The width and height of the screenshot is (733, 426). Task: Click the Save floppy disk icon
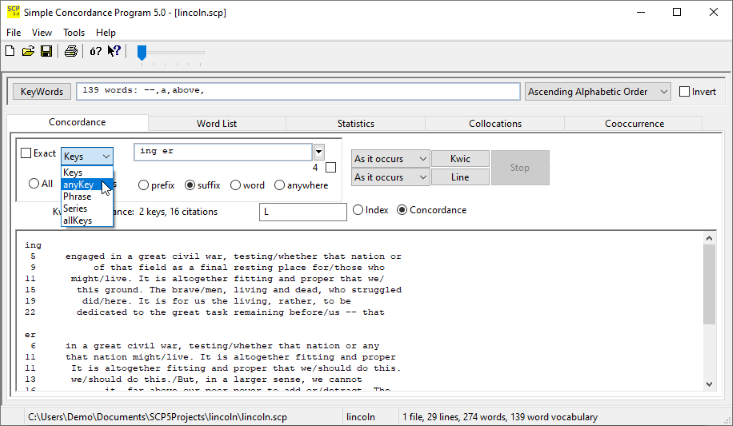click(x=46, y=52)
